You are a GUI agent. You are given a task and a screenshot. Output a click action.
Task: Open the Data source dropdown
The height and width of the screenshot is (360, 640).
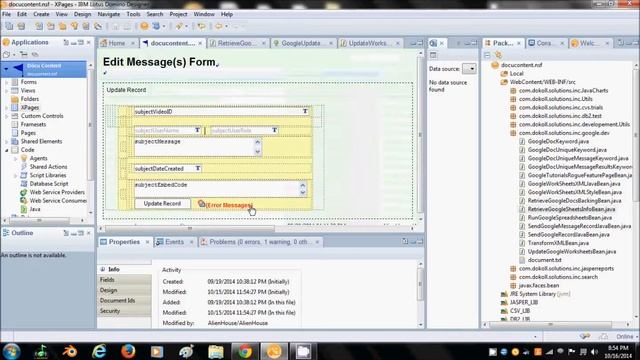(470, 69)
